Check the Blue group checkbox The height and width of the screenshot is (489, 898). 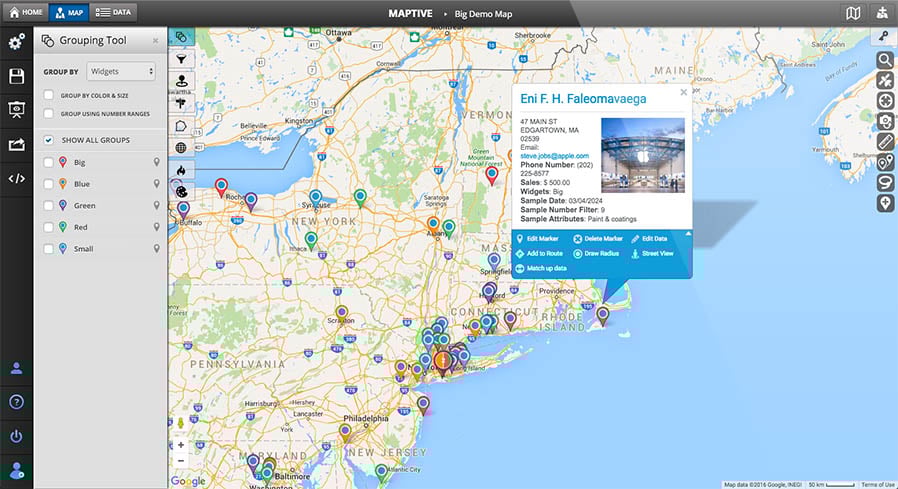tap(49, 184)
